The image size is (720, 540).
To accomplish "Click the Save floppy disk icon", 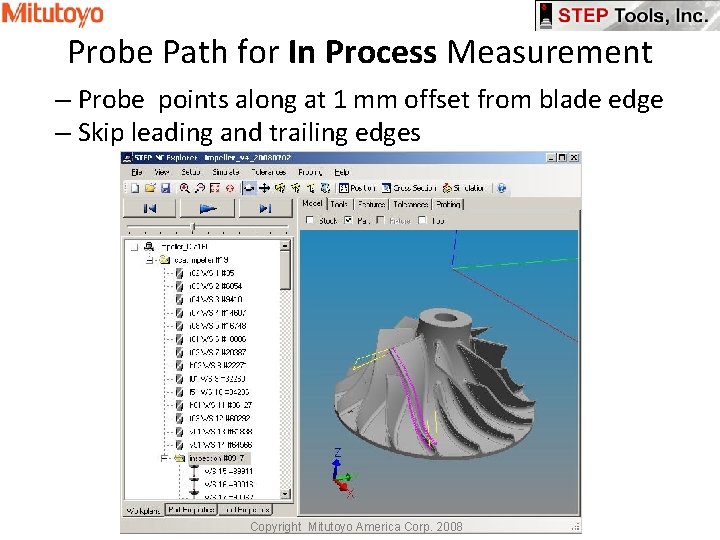I will click(165, 188).
